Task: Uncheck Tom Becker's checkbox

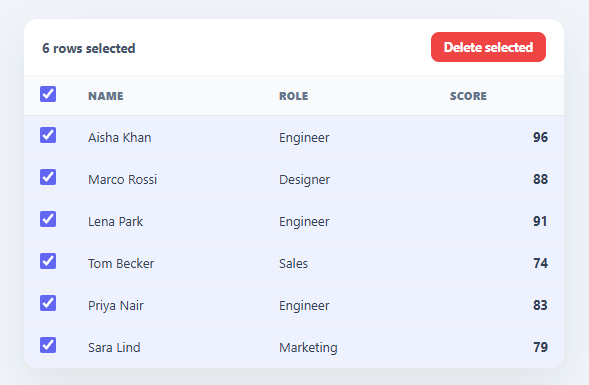Action: tap(48, 261)
